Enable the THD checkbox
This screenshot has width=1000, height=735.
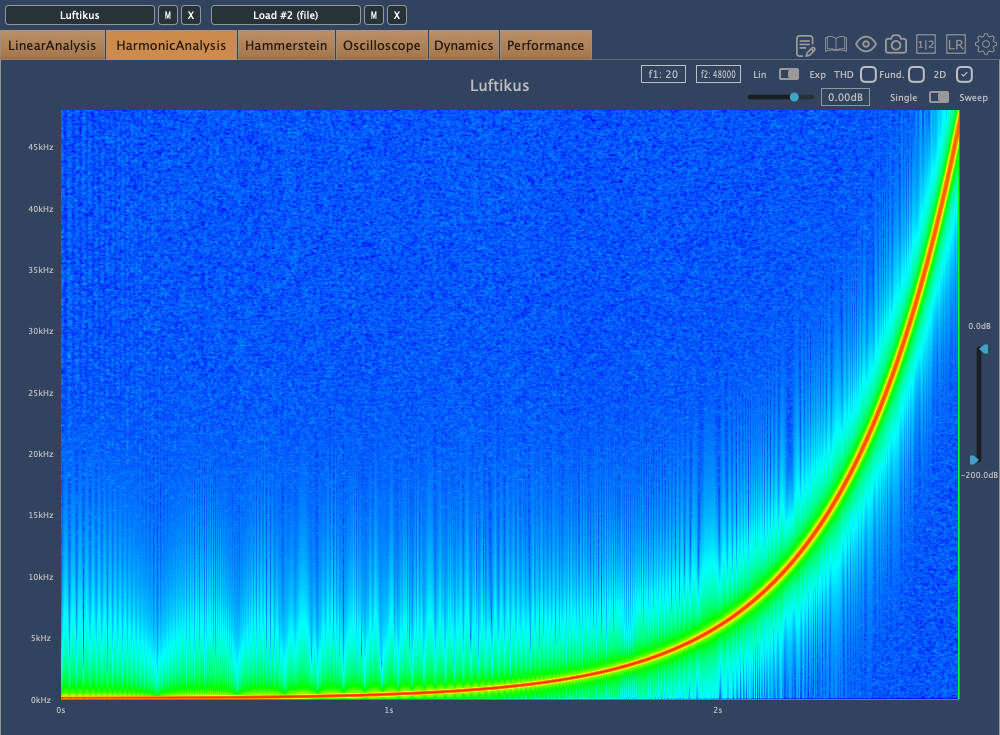[x=868, y=74]
